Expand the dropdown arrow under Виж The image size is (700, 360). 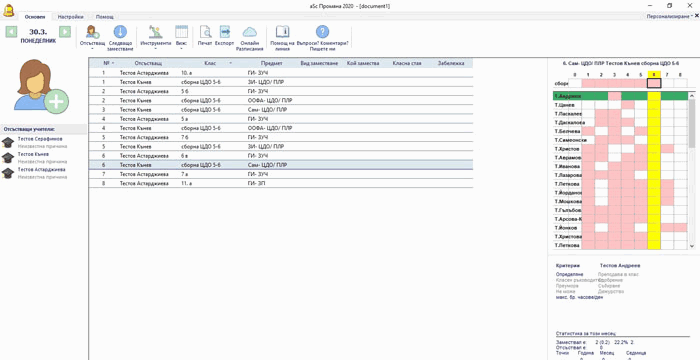point(181,49)
